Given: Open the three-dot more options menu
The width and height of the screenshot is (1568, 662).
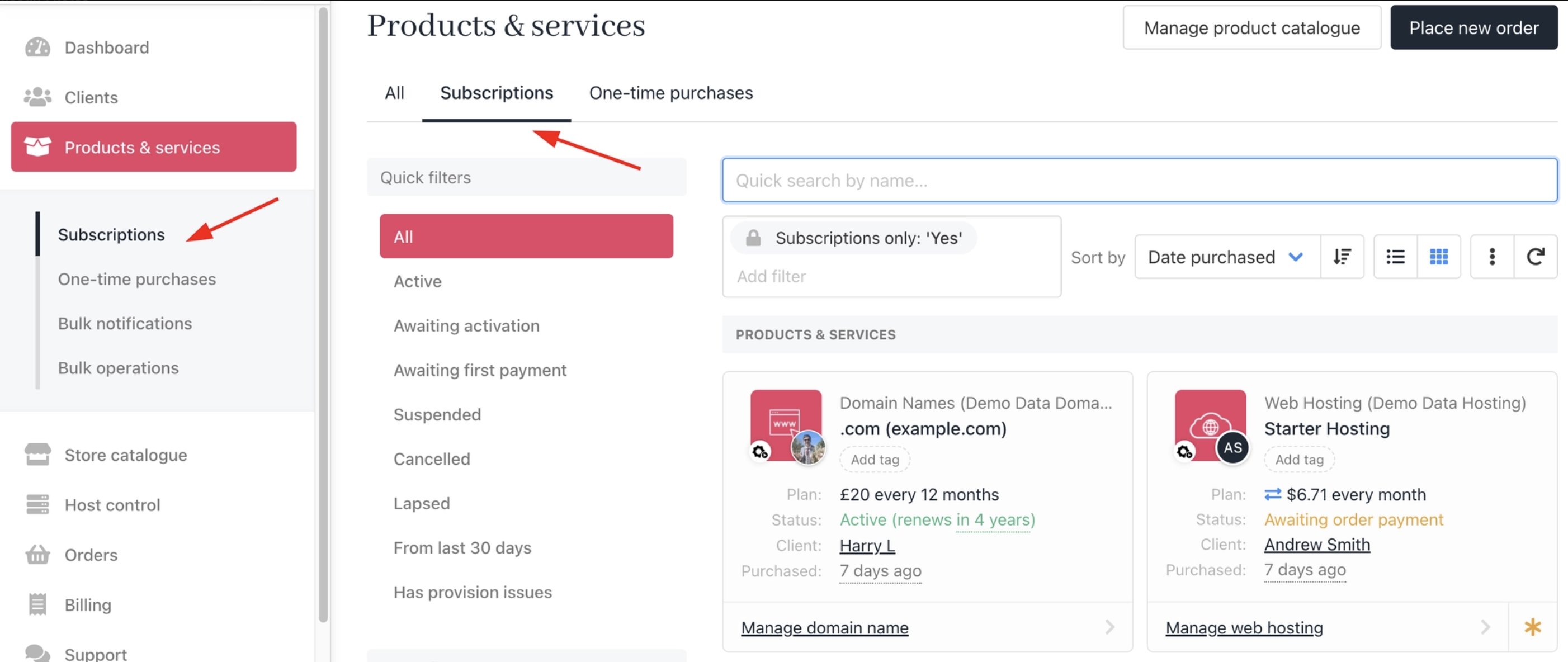Looking at the screenshot, I should 1492,257.
